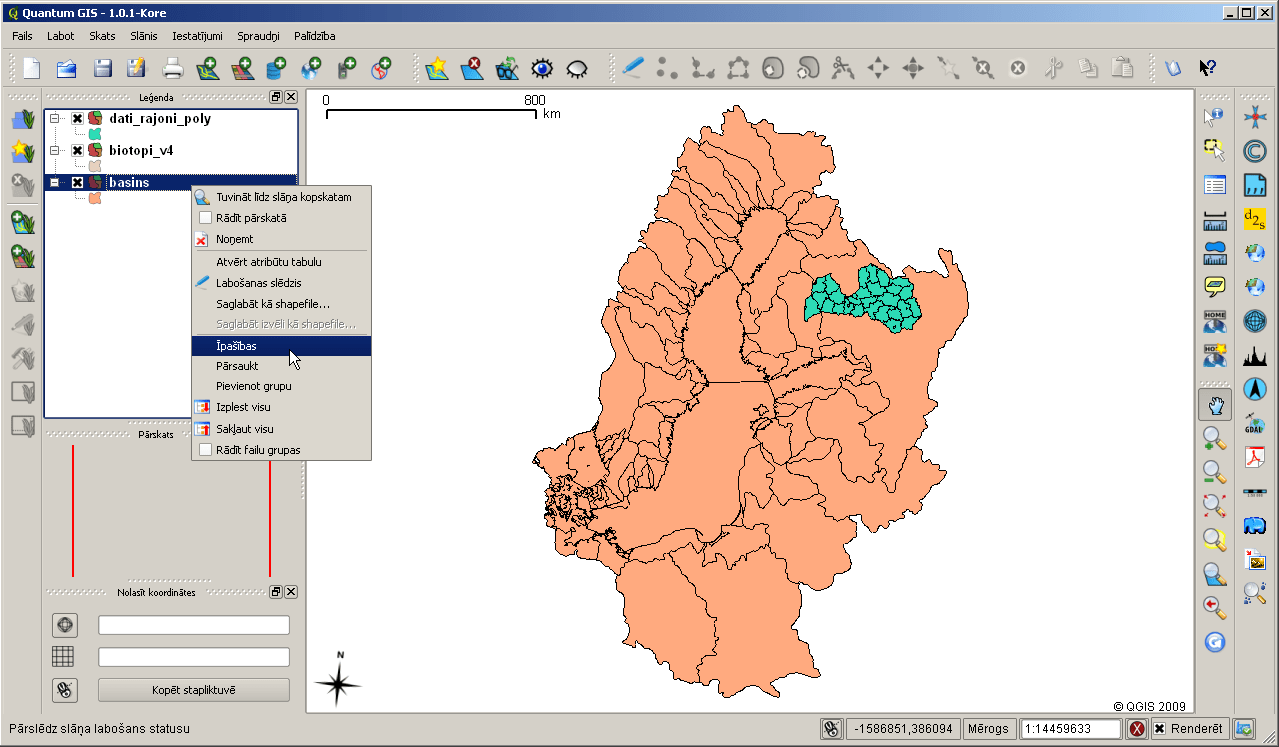
Task: Open the Slānis menu
Action: pyautogui.click(x=144, y=36)
